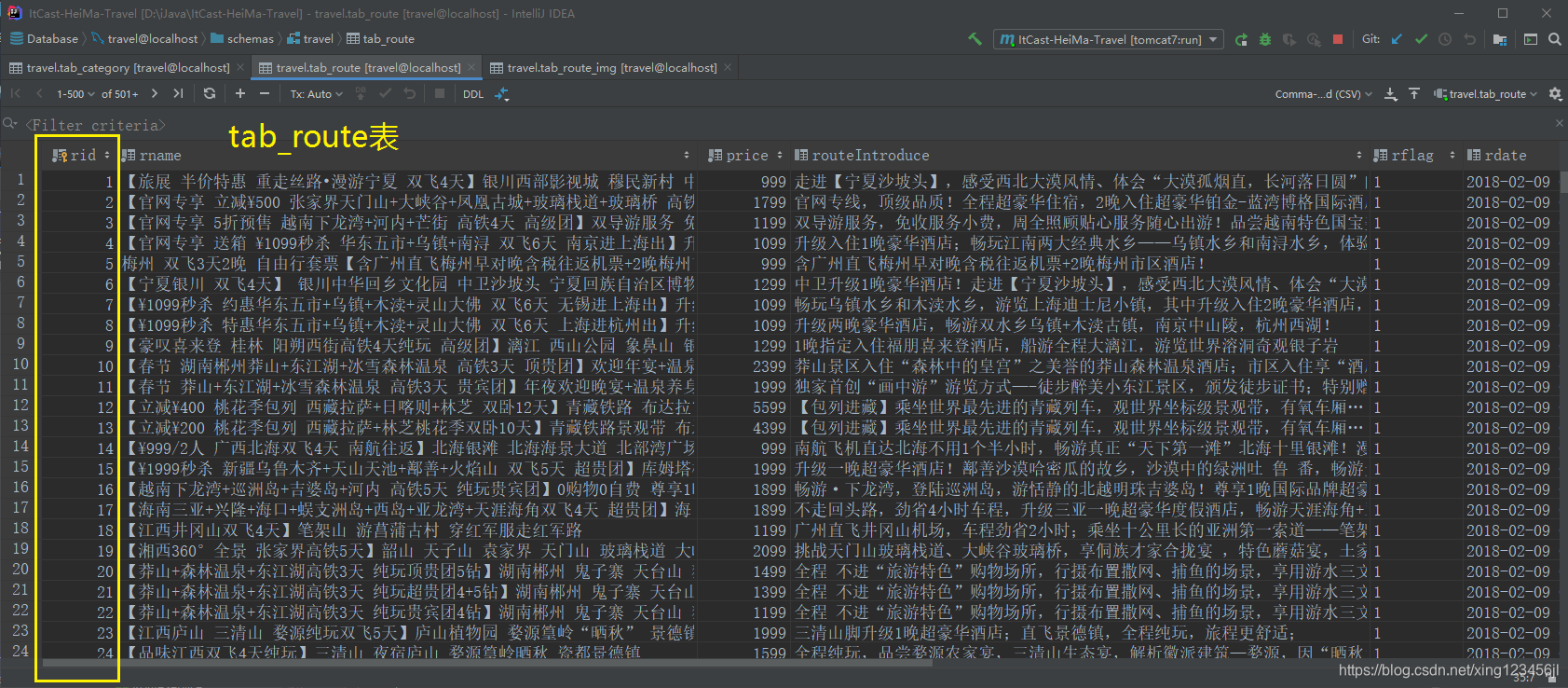Close the travel.tab_route_img tab
This screenshot has height=688, width=1568.
point(729,67)
